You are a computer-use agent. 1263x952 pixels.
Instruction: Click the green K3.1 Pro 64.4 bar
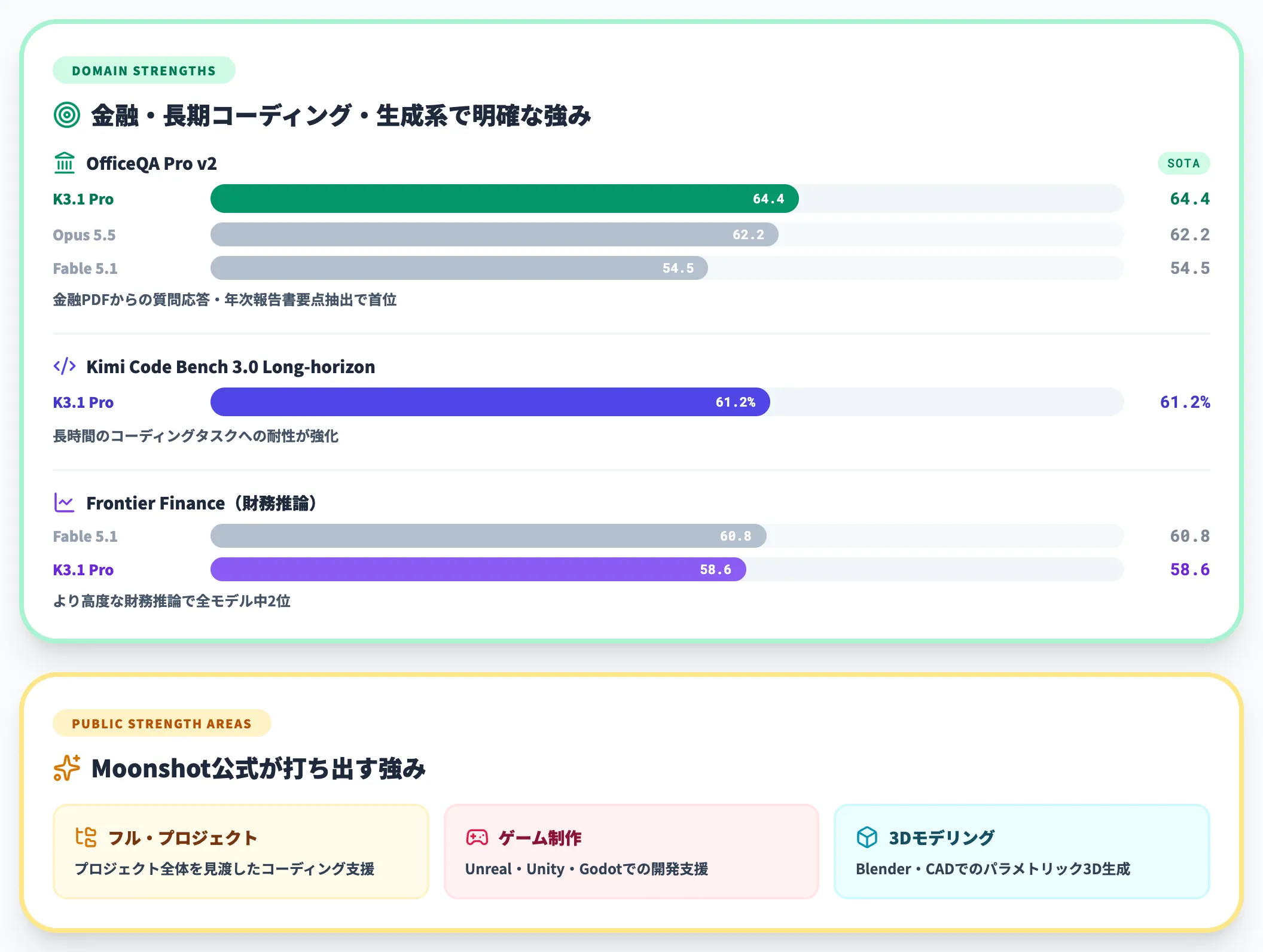pyautogui.click(x=504, y=199)
